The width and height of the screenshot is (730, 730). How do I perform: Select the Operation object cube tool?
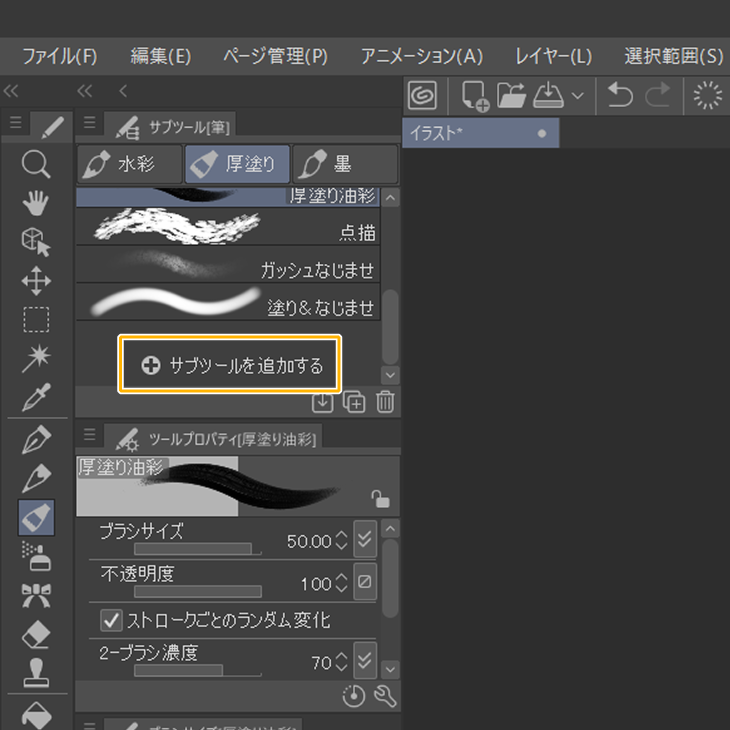(36, 242)
